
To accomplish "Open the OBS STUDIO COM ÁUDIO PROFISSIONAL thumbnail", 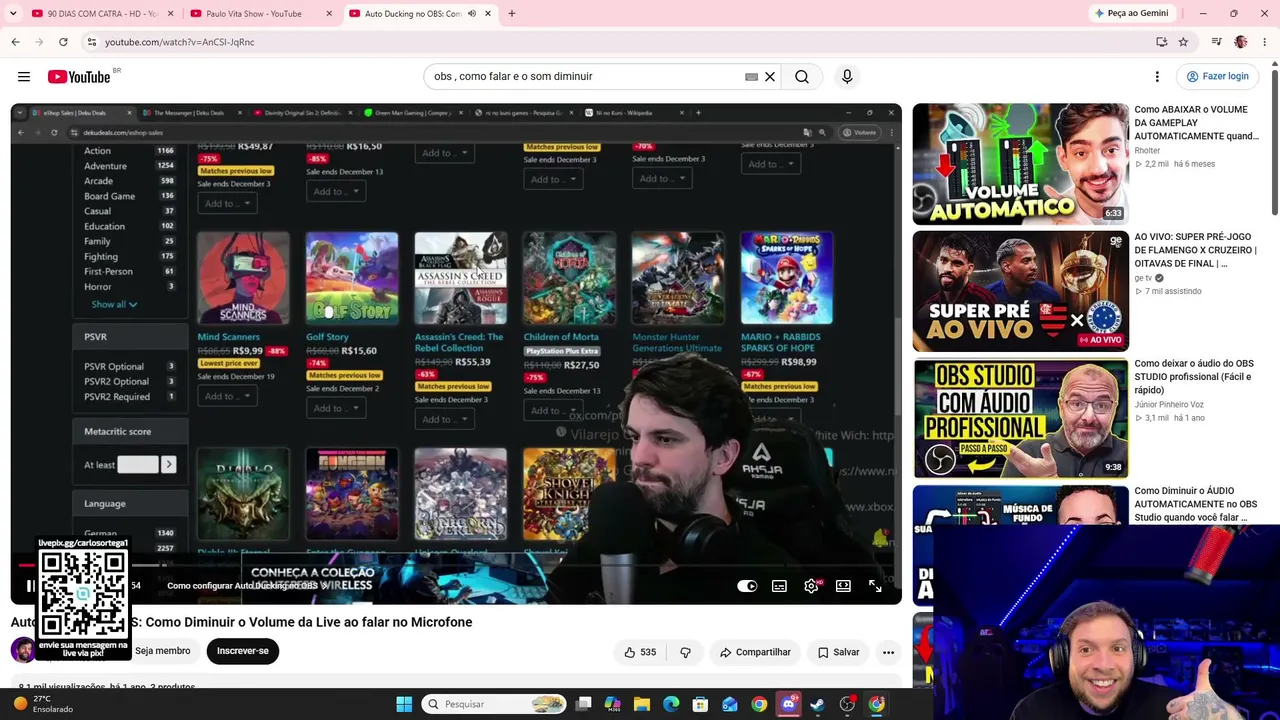I will click(x=1020, y=418).
